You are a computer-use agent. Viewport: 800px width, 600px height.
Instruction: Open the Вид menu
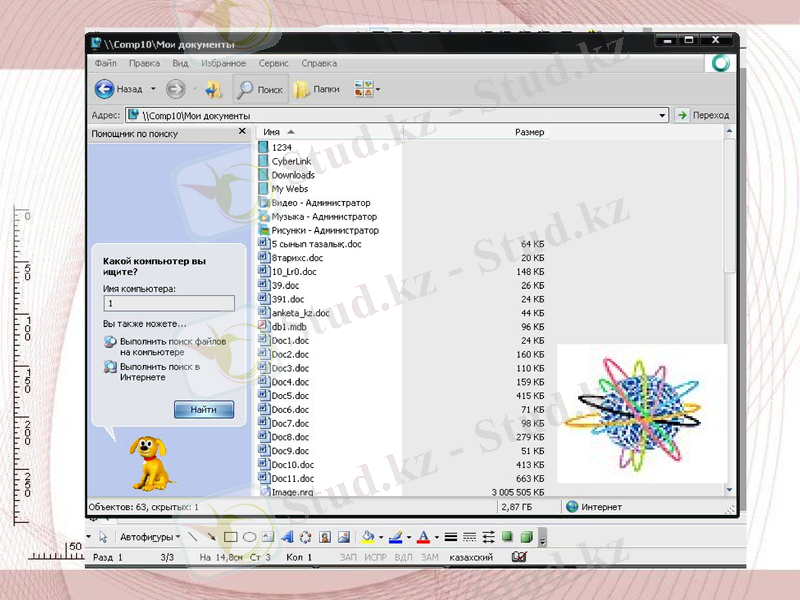[180, 62]
